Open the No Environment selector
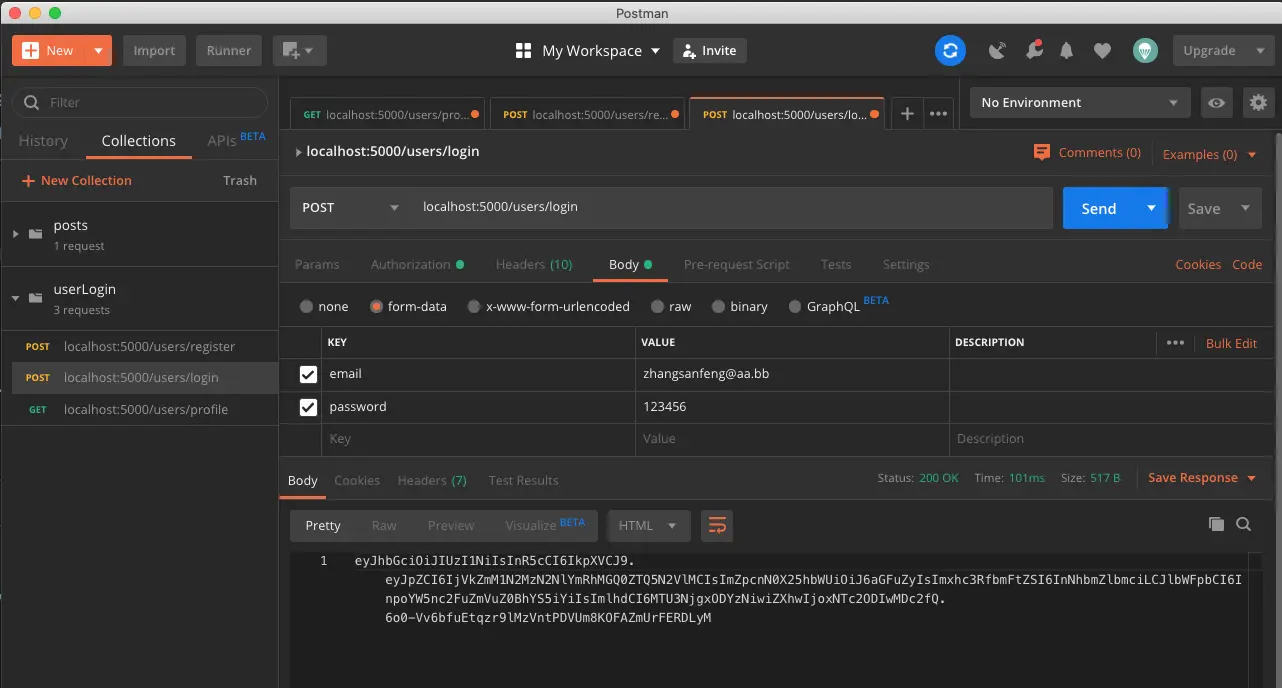Screen dimensions: 1282x688 (x=1080, y=102)
